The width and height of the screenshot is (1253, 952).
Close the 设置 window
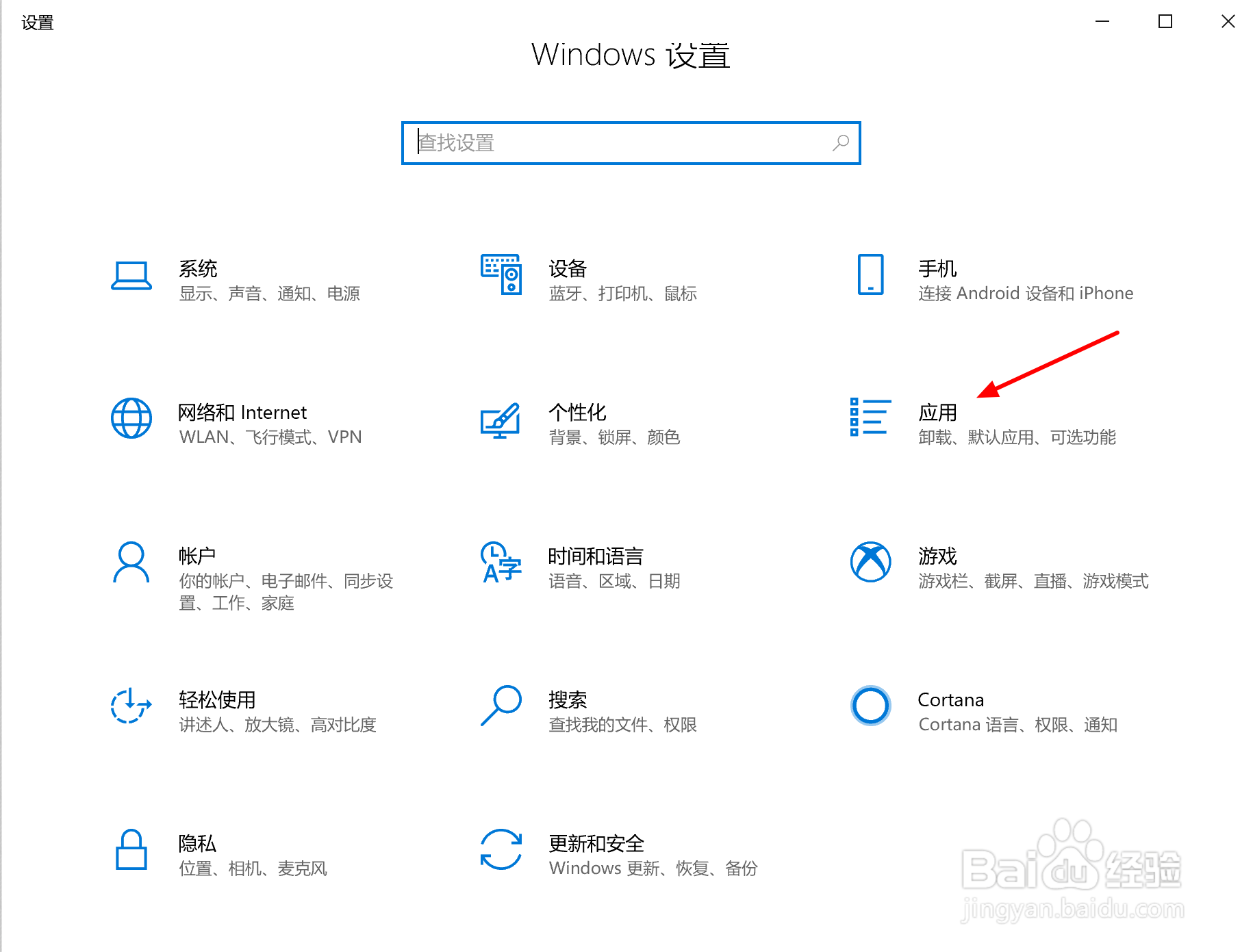click(x=1228, y=22)
